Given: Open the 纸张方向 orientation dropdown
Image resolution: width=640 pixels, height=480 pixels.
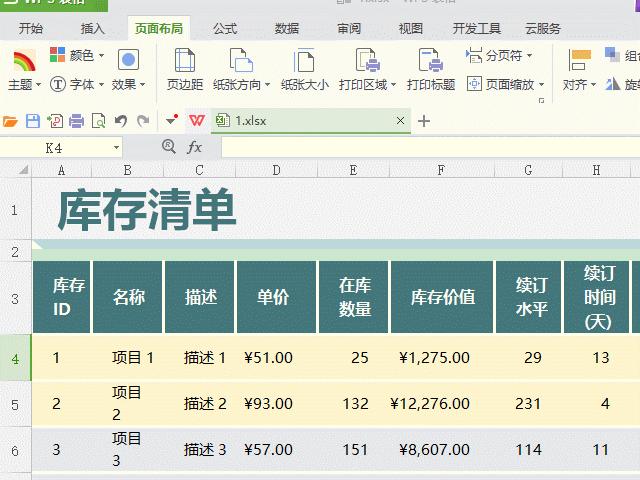Looking at the screenshot, I should pyautogui.click(x=242, y=84).
